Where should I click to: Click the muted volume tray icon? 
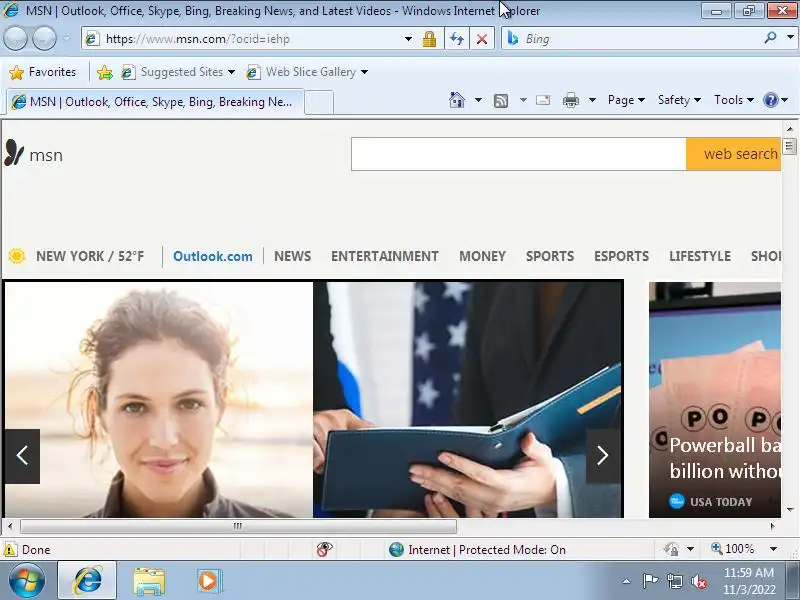click(699, 581)
